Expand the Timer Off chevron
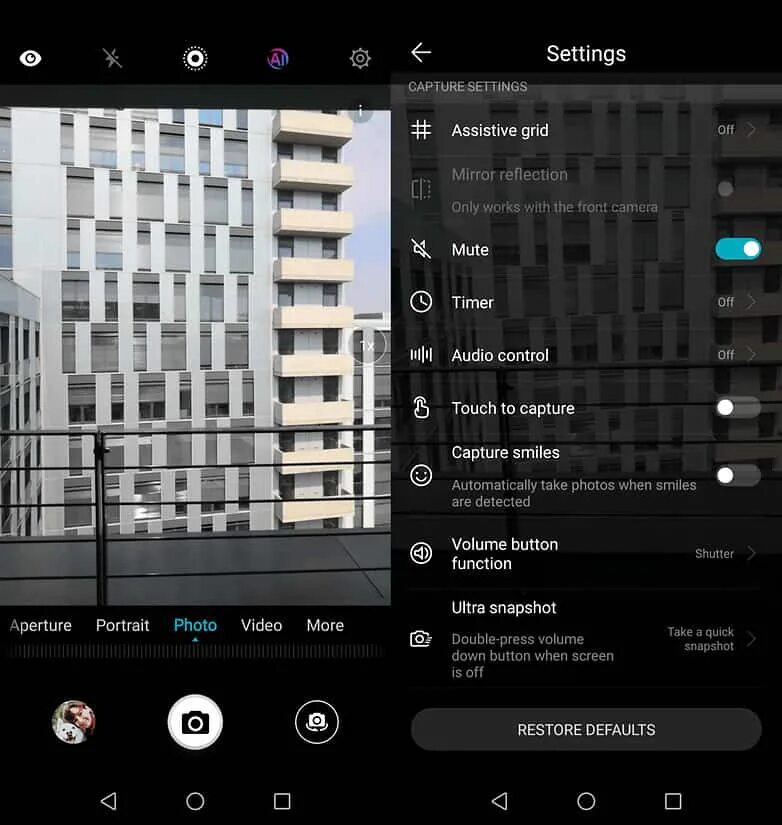Viewport: 782px width, 825px height. pyautogui.click(x=751, y=302)
